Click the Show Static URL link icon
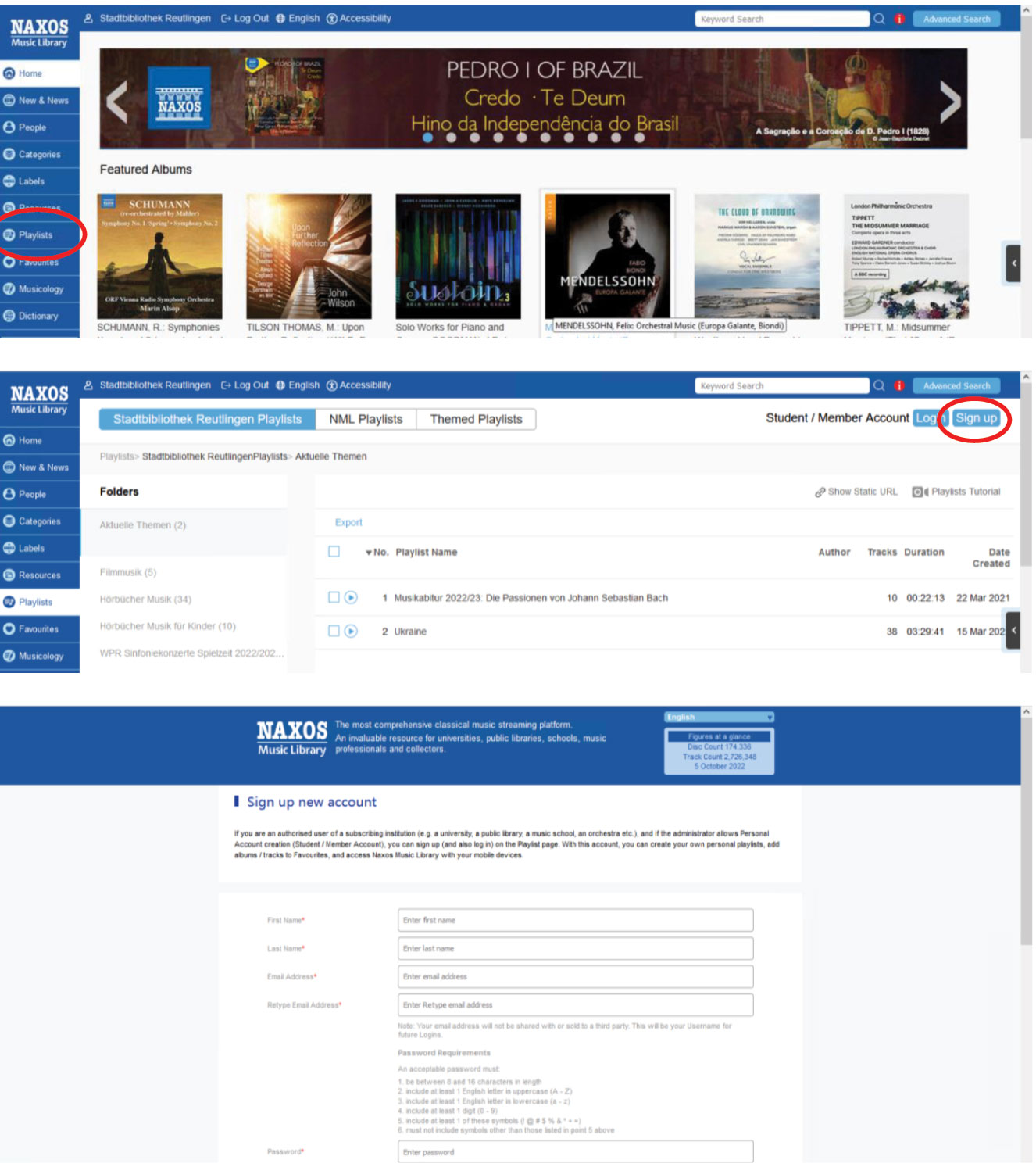This screenshot has width=1036, height=1167. (820, 492)
